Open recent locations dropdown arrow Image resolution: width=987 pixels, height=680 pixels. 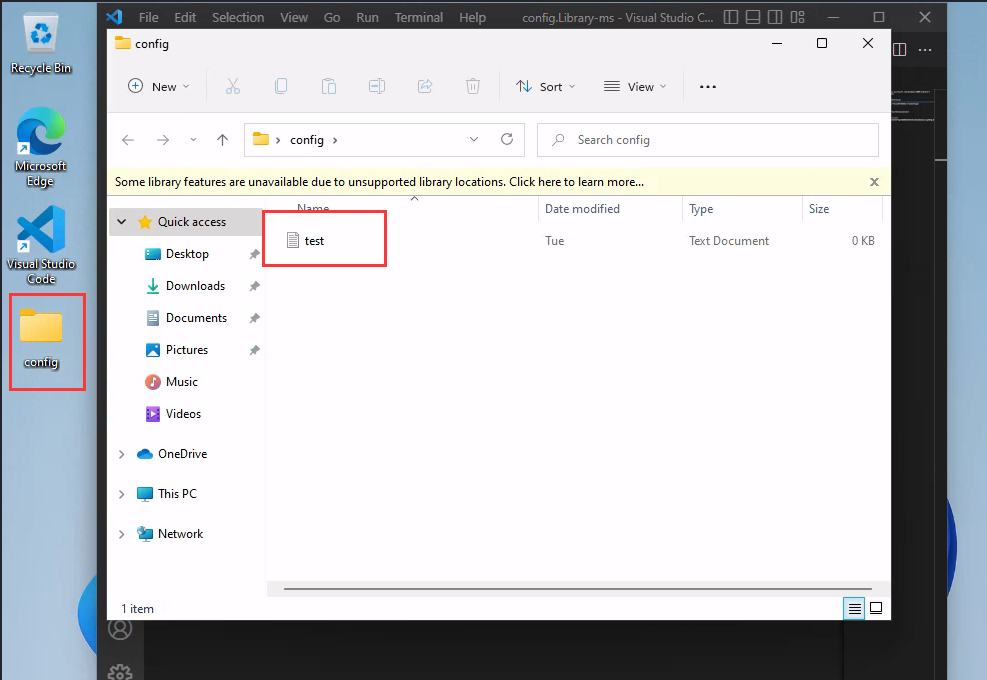pos(193,140)
